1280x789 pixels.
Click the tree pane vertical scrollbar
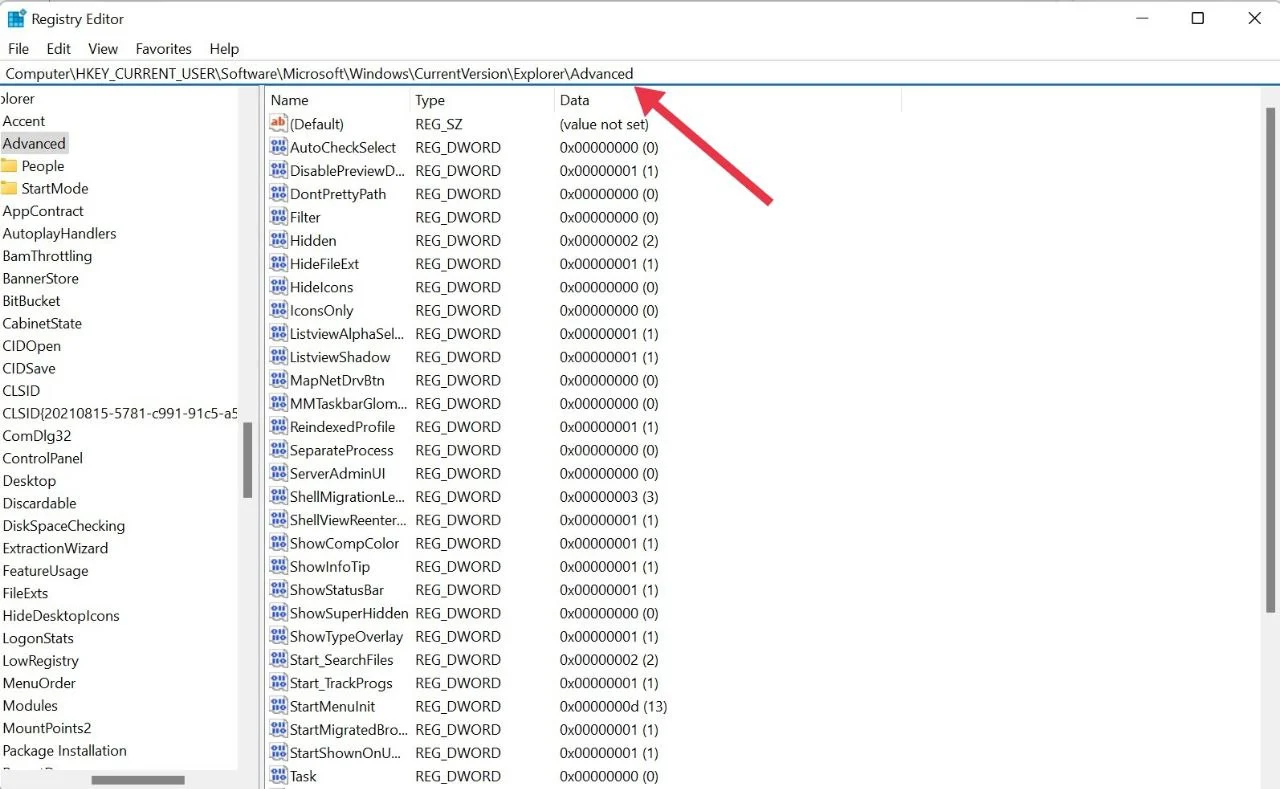[x=247, y=460]
